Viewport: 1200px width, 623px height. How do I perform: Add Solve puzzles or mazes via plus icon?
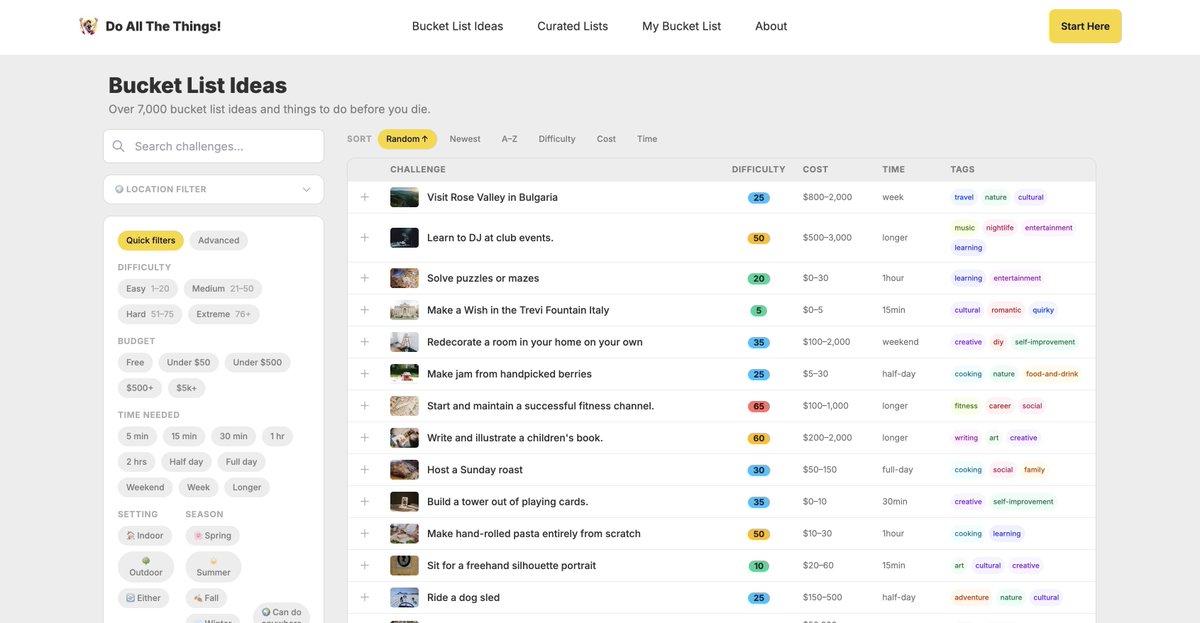pyautogui.click(x=365, y=278)
